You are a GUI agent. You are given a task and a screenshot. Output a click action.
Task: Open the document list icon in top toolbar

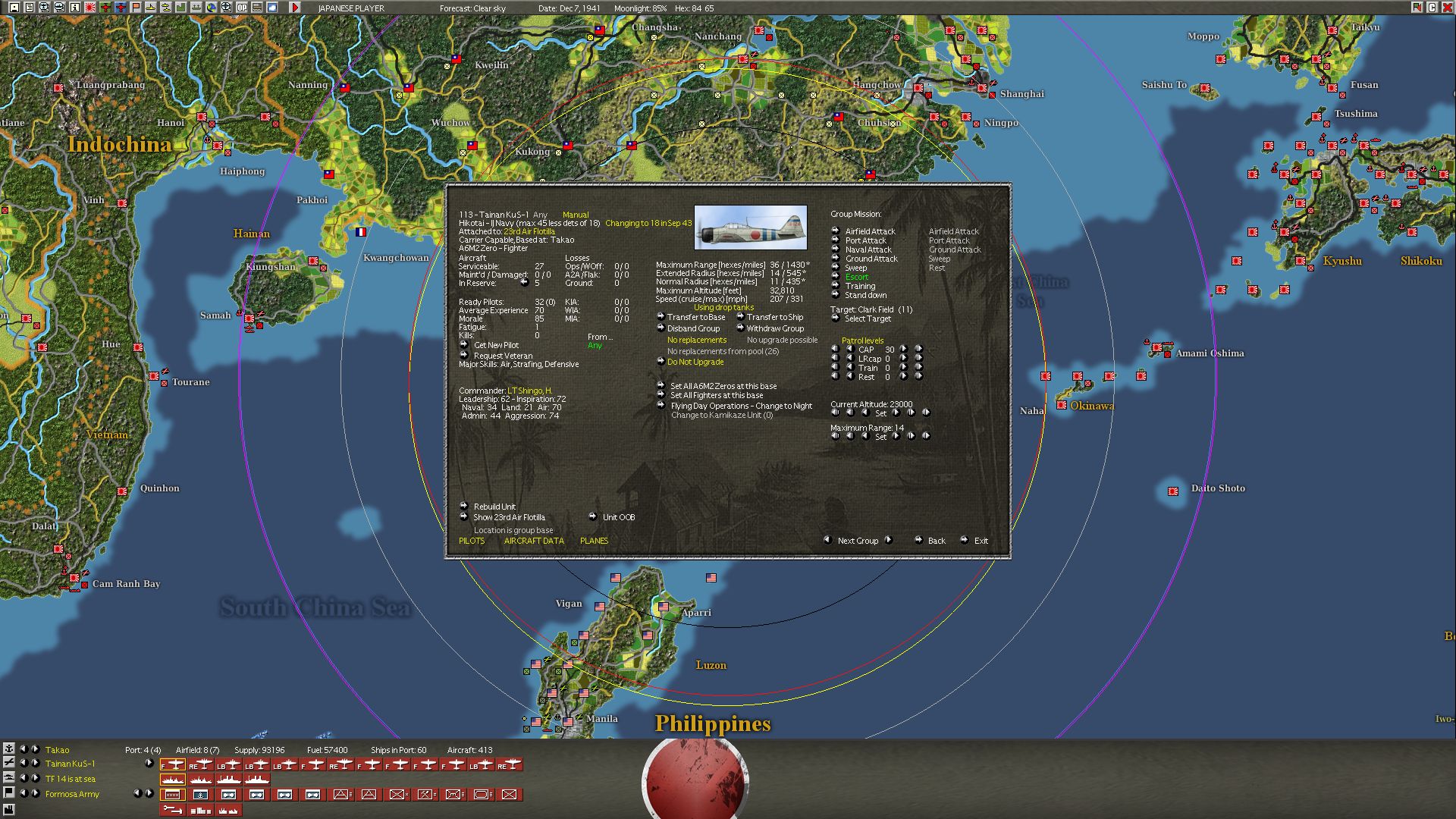coord(30,8)
